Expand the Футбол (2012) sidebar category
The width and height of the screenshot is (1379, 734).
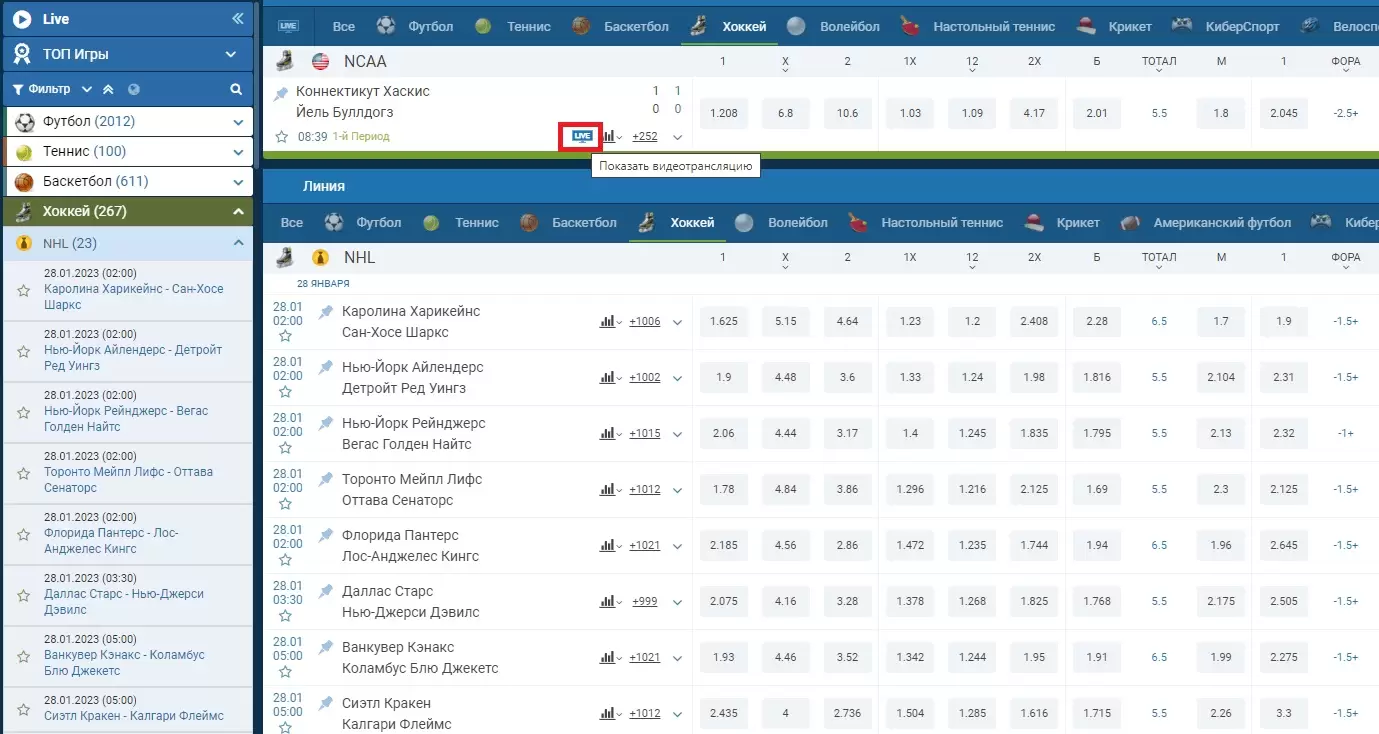click(238, 122)
